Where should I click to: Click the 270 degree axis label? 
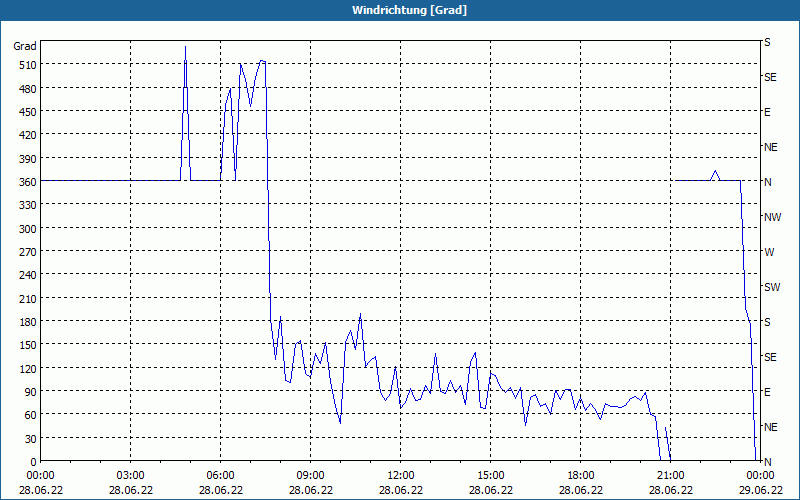25,252
